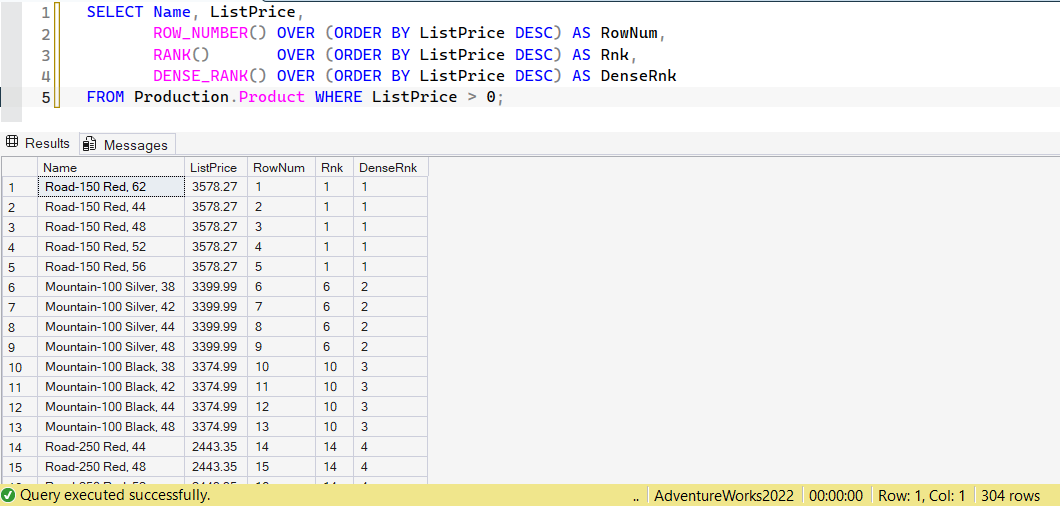Click DENSE_RANK() function on line 4
Image resolution: width=1060 pixels, height=506 pixels.
[212, 76]
